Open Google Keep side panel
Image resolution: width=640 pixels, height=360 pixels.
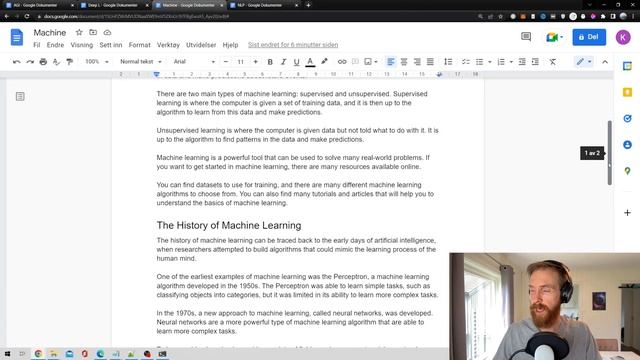[627, 92]
